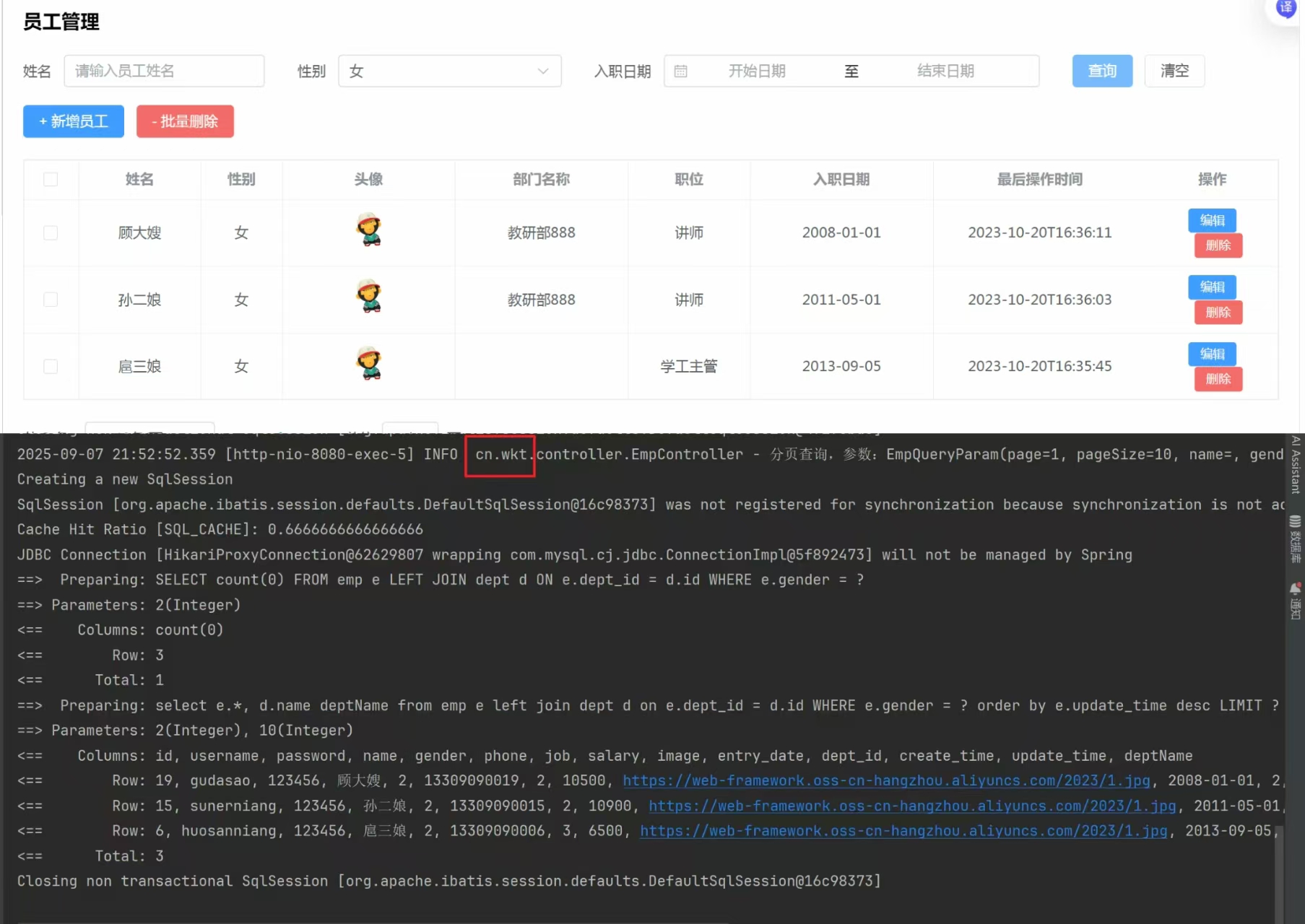Viewport: 1305px width, 924px height.
Task: Open the image URL link in row 19
Action: pos(885,780)
